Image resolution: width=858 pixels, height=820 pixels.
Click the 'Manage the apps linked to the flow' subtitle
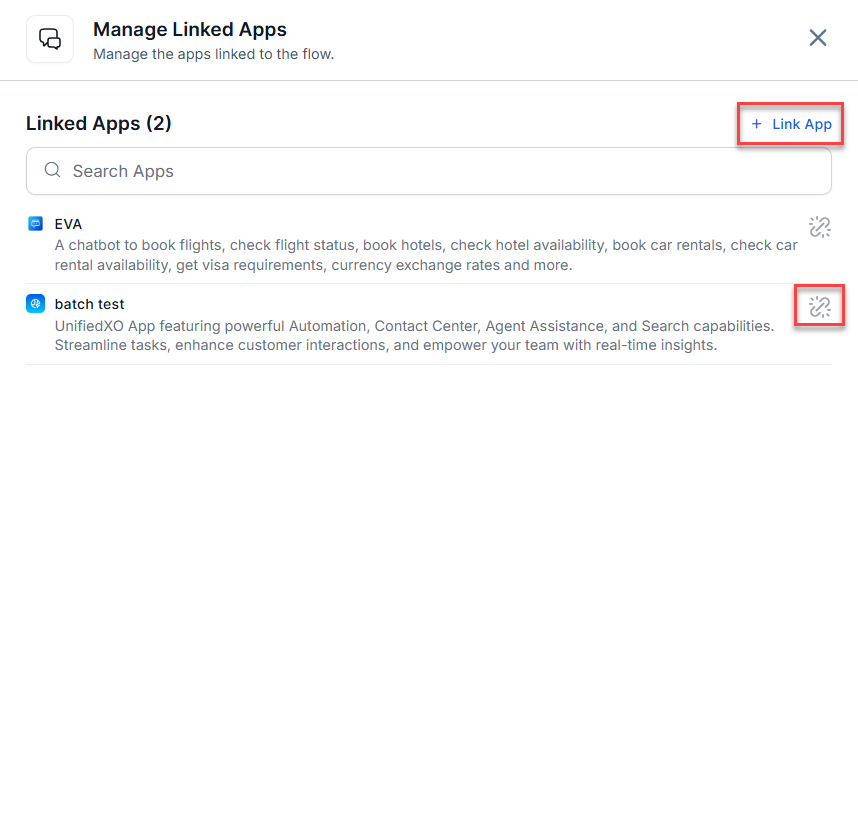213,54
